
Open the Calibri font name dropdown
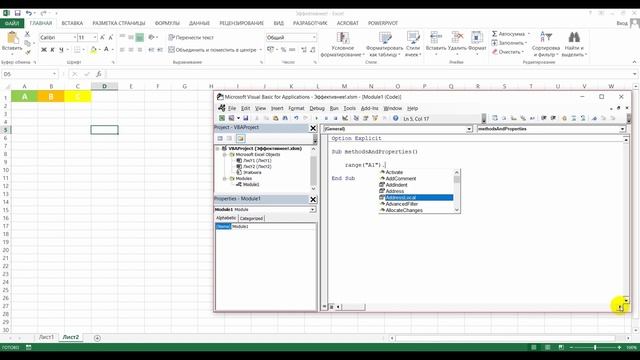point(75,38)
